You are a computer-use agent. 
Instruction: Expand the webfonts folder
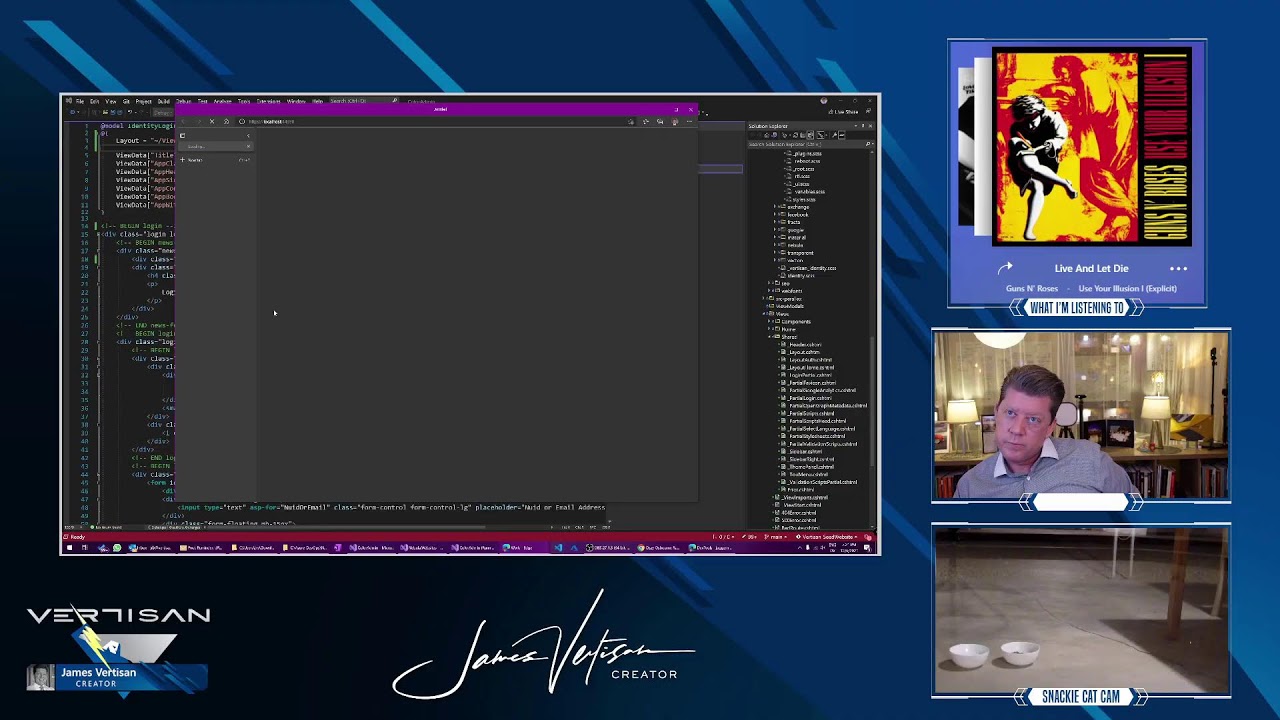click(x=769, y=290)
